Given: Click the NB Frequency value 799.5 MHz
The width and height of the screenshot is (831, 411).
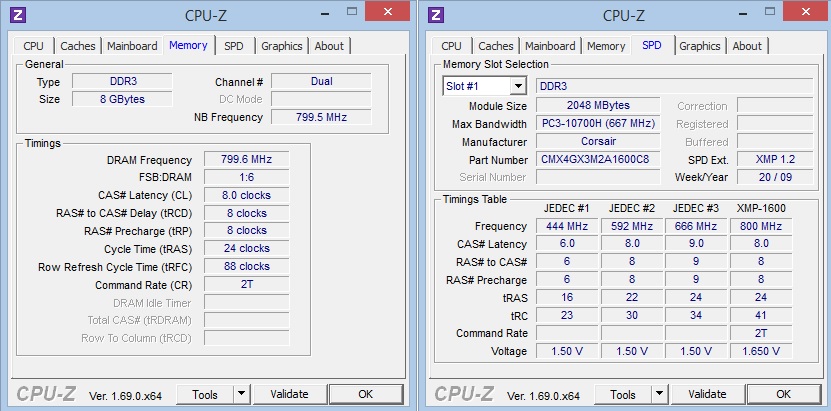Looking at the screenshot, I should pos(321,117).
